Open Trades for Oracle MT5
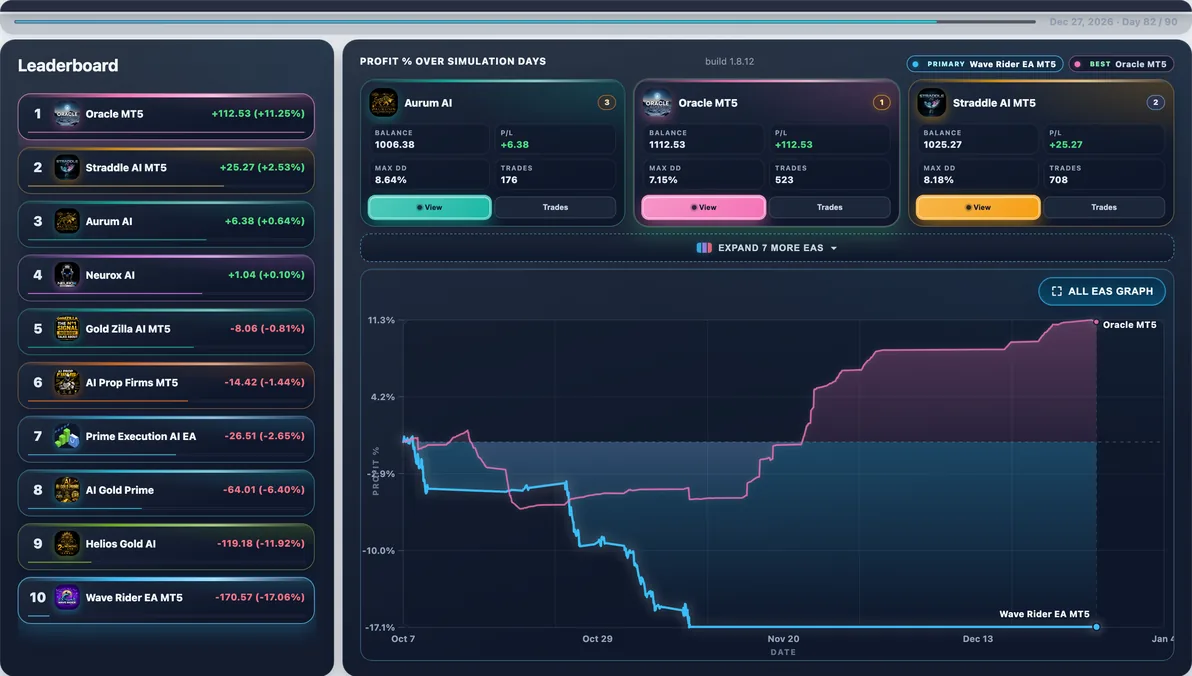 (829, 208)
